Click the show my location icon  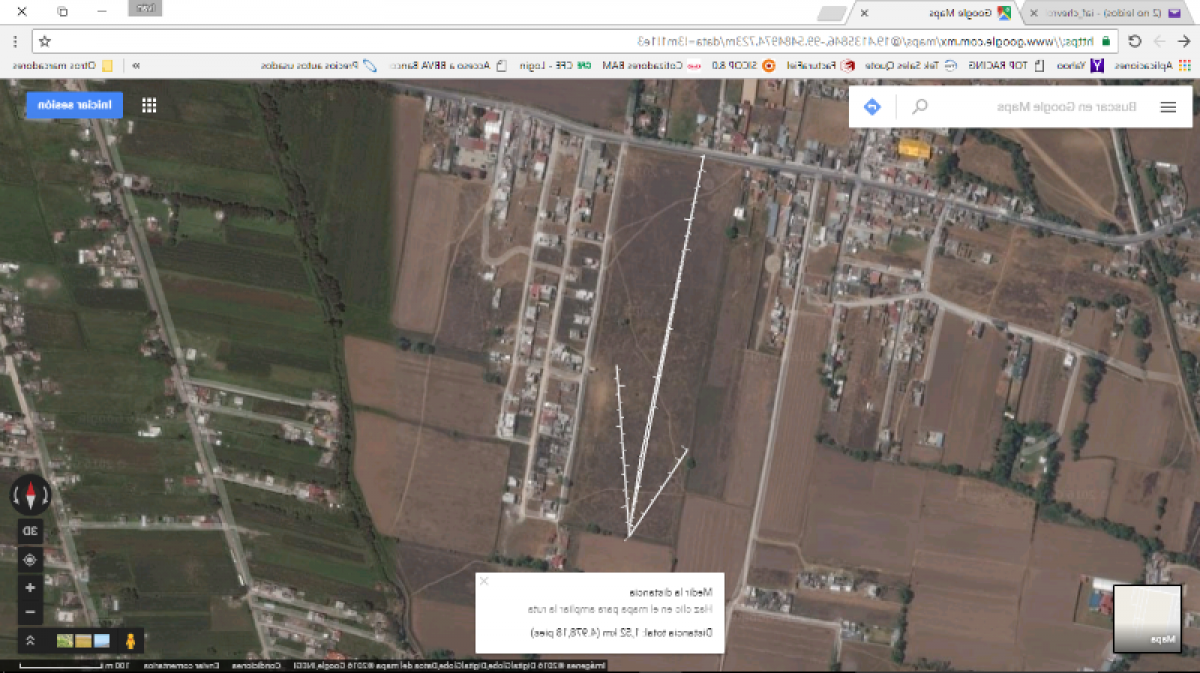tap(30, 560)
